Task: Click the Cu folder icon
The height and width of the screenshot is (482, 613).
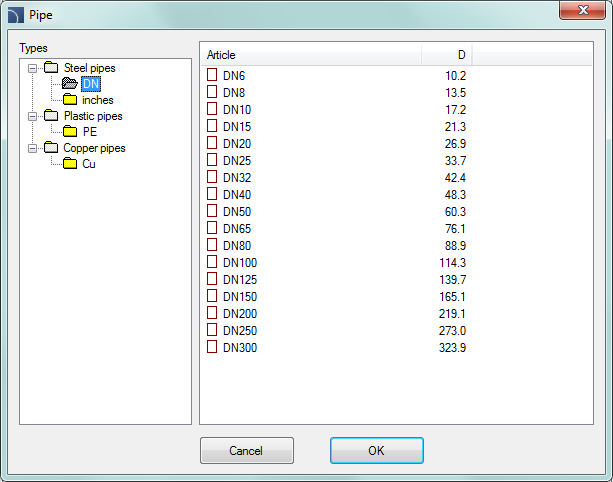Action: tap(70, 164)
